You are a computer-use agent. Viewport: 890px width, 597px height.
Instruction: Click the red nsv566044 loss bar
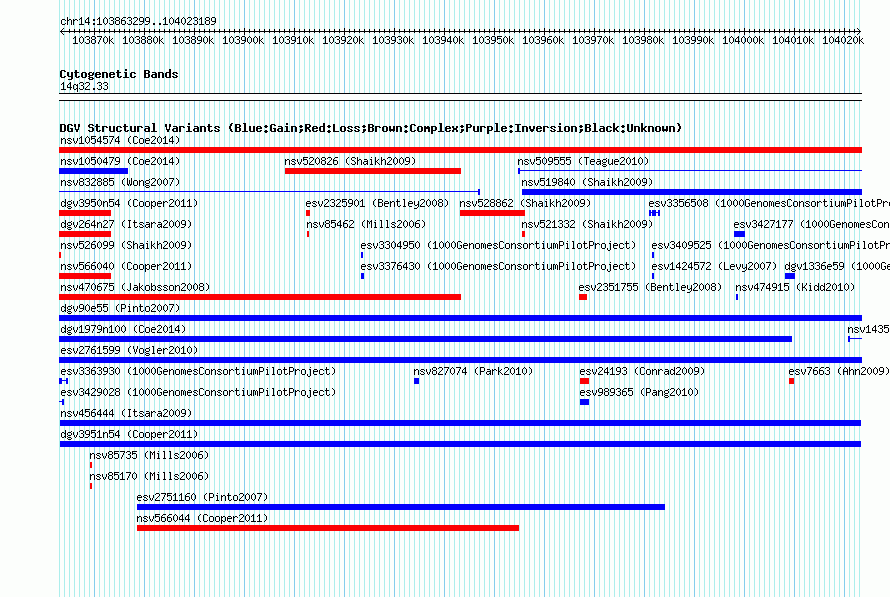point(328,528)
